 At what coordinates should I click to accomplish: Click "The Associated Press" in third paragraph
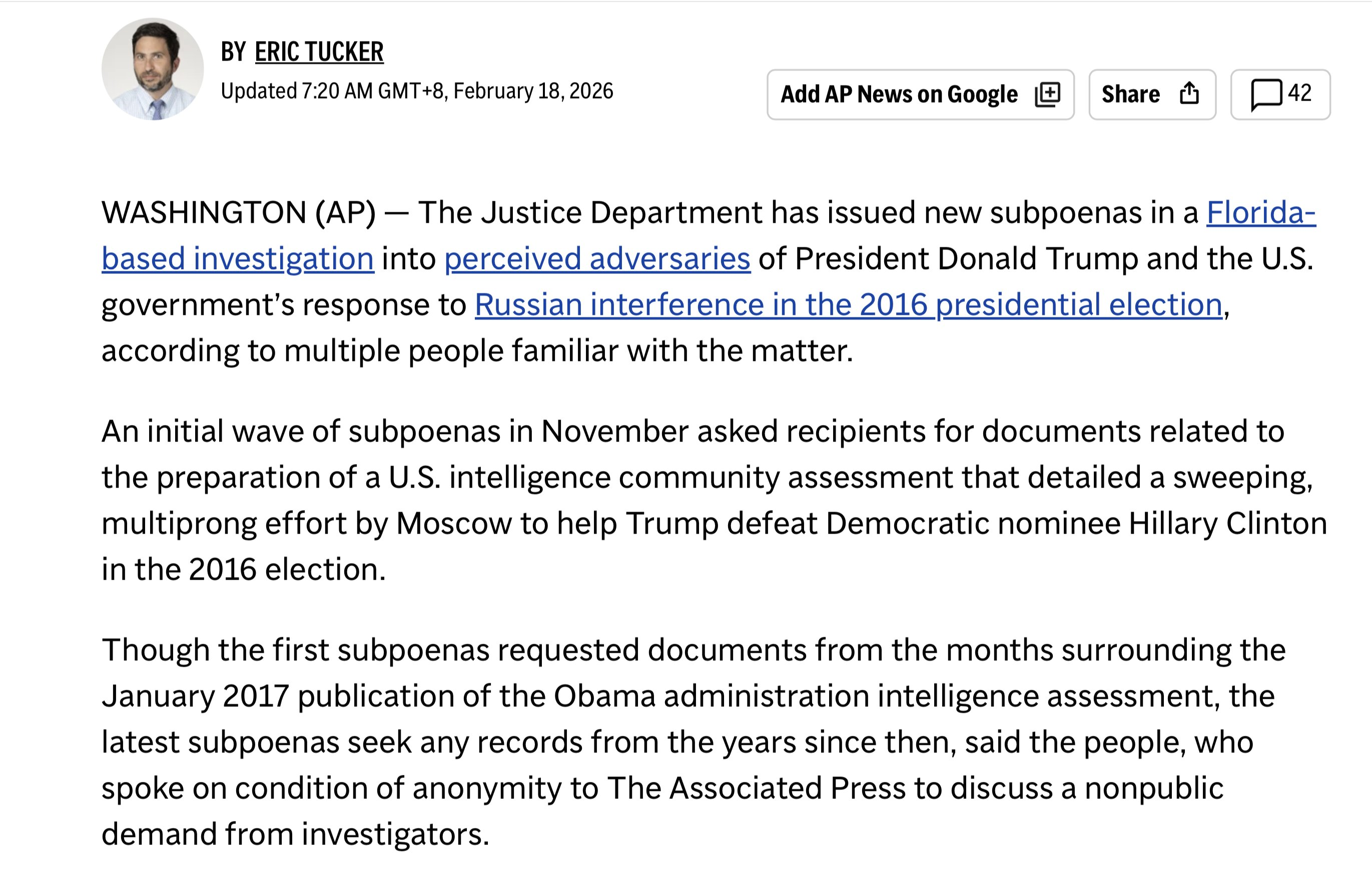(756, 788)
